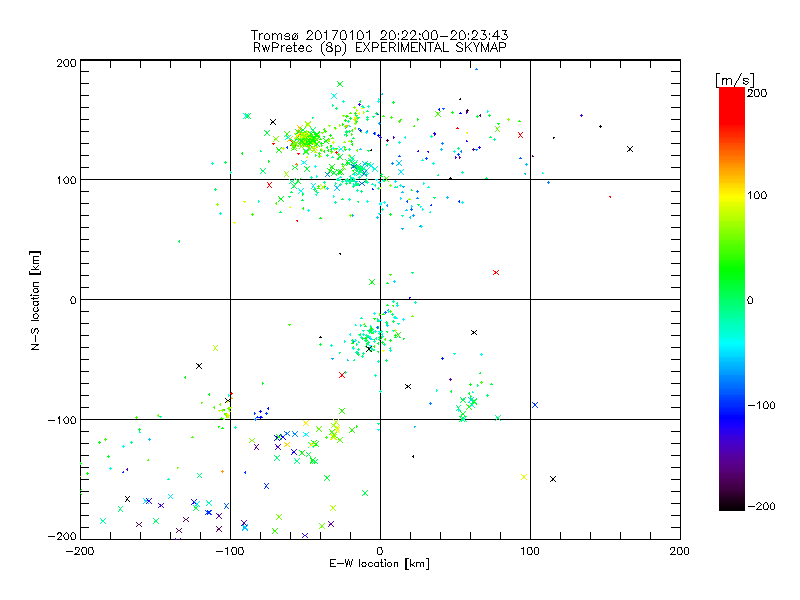Image resolution: width=800 pixels, height=600 pixels.
Task: Select the black X marker beside the lower-right yellow X
Action: [553, 479]
